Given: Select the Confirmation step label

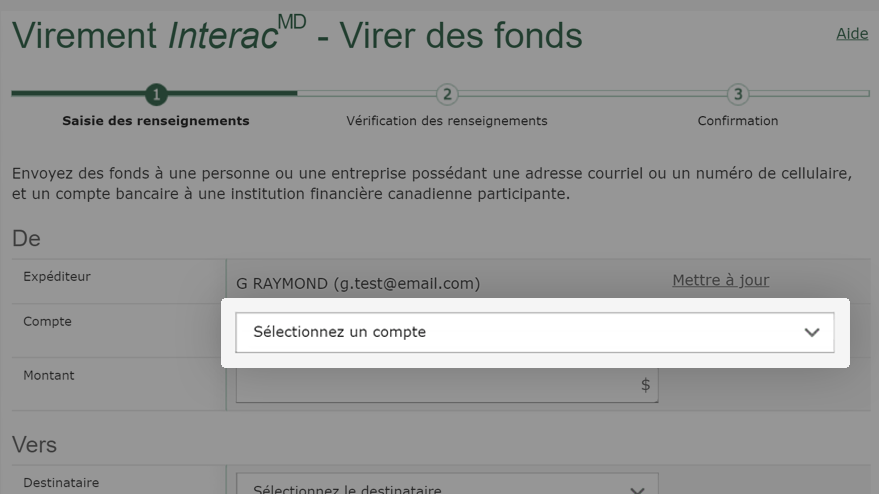Looking at the screenshot, I should click(x=738, y=121).
